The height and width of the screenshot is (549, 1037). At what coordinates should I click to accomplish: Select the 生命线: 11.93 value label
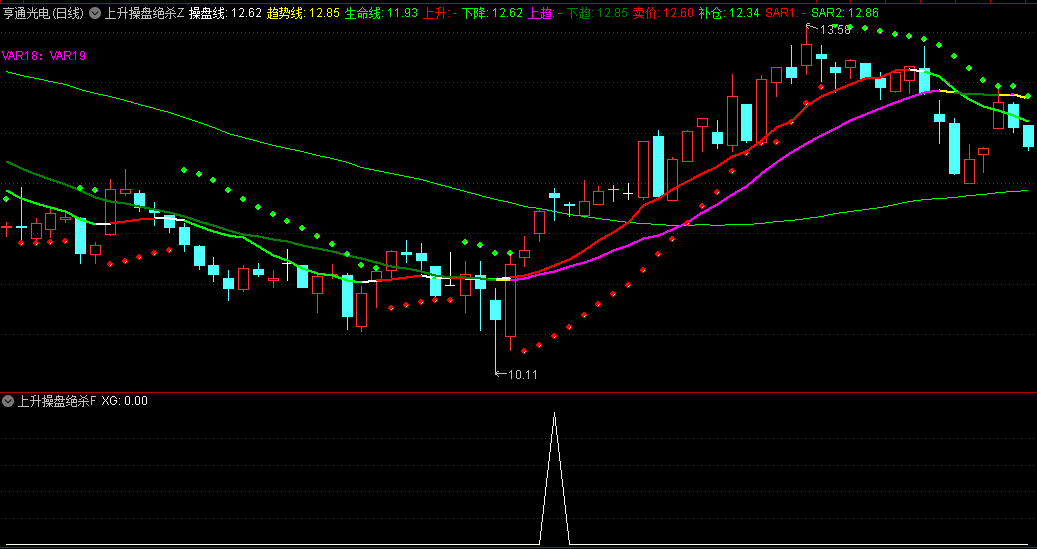(x=382, y=13)
